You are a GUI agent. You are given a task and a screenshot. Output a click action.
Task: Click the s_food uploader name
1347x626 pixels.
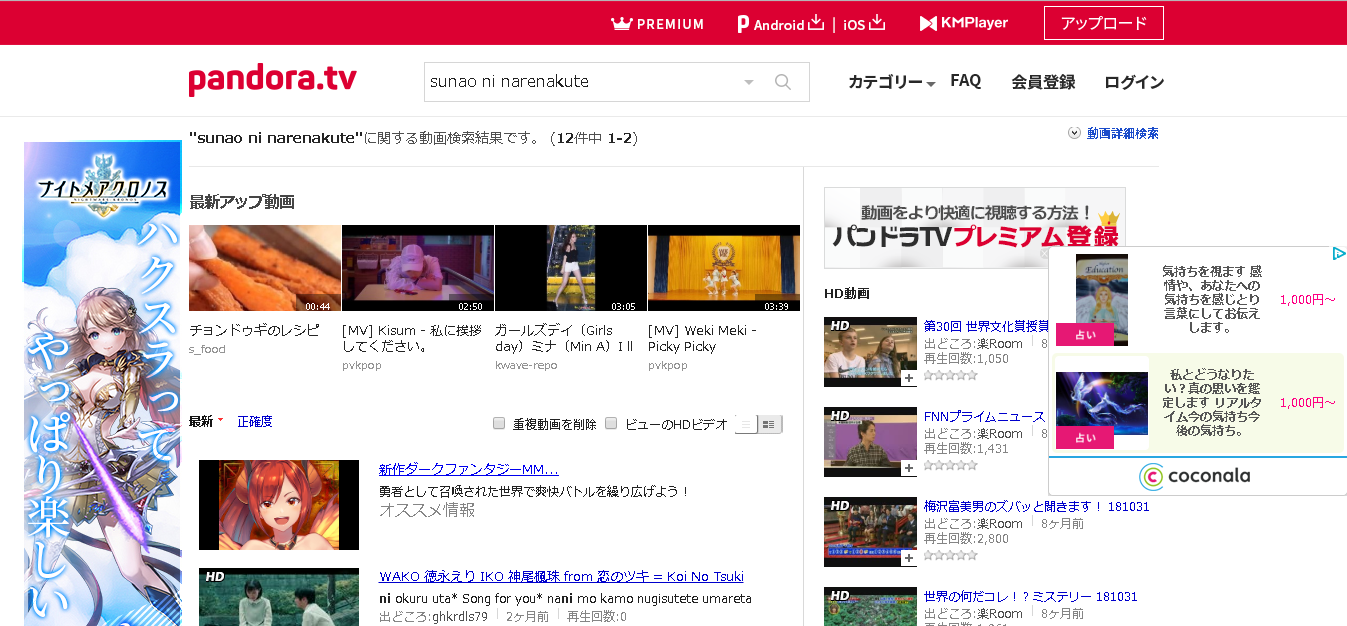coord(207,349)
